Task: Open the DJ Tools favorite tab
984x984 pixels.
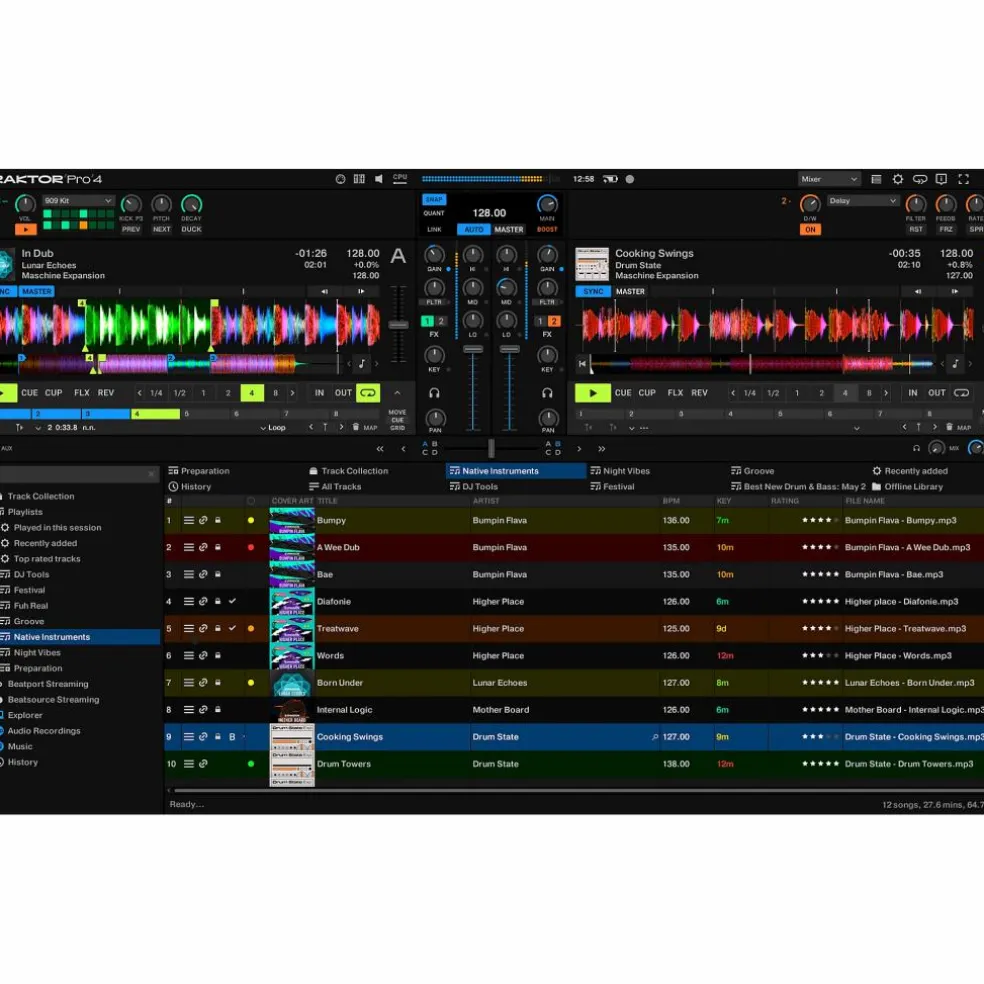Action: (x=474, y=486)
